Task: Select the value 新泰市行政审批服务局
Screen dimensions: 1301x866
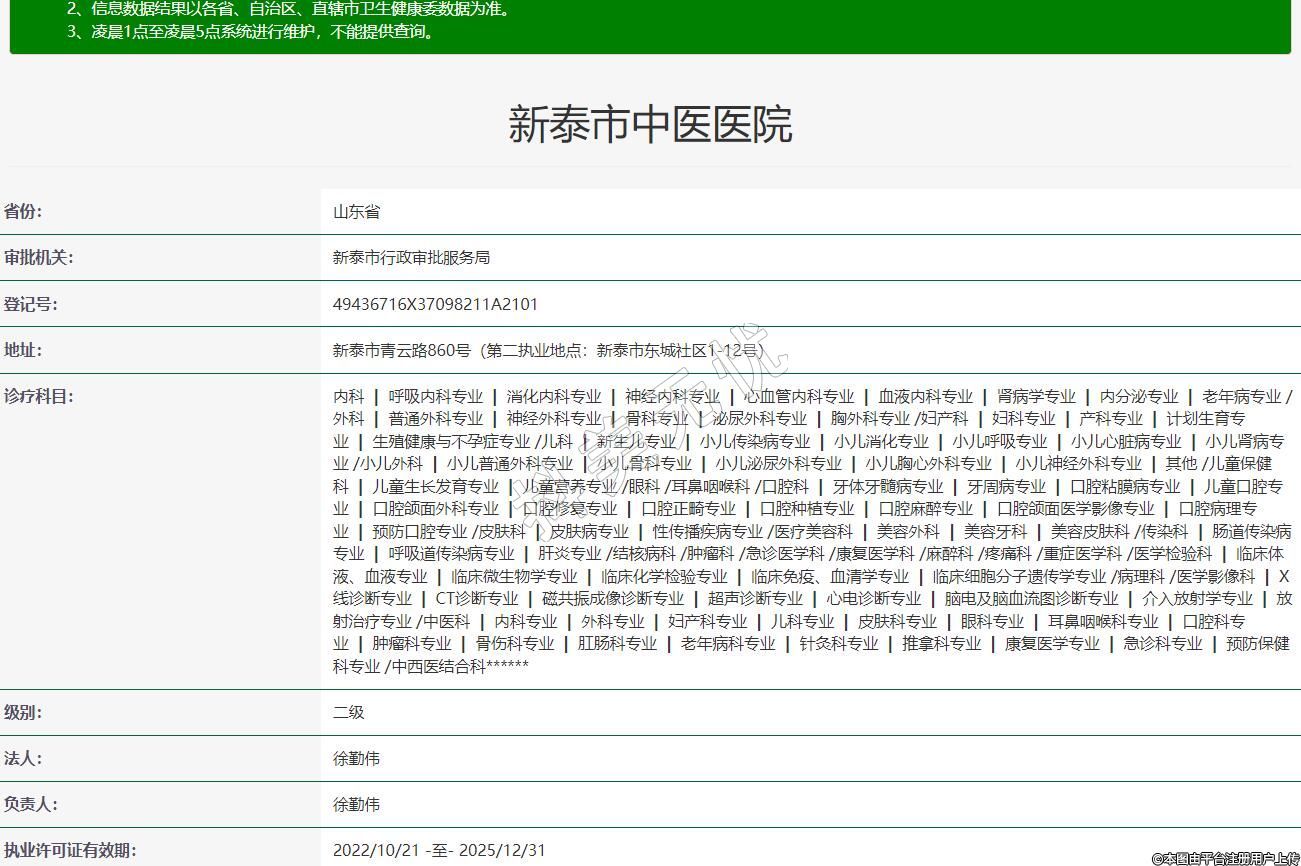Action: [x=411, y=258]
